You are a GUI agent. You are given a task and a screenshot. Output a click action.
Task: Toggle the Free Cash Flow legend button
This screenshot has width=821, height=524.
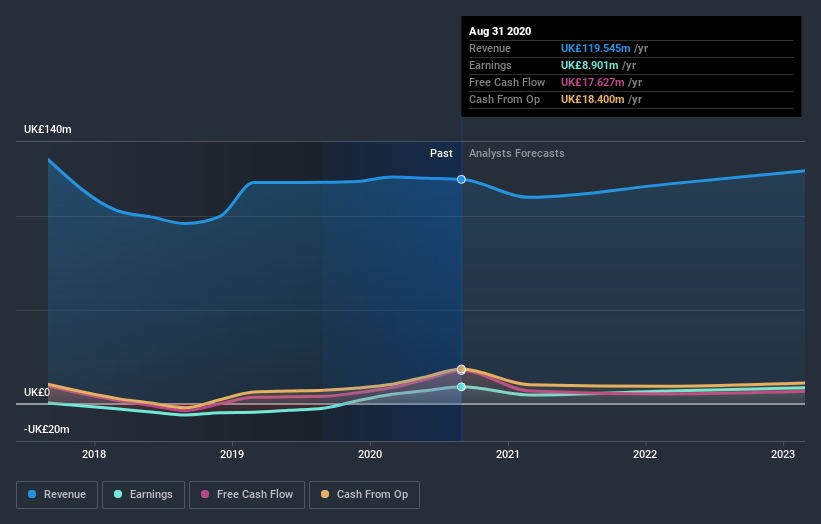[x=247, y=495]
